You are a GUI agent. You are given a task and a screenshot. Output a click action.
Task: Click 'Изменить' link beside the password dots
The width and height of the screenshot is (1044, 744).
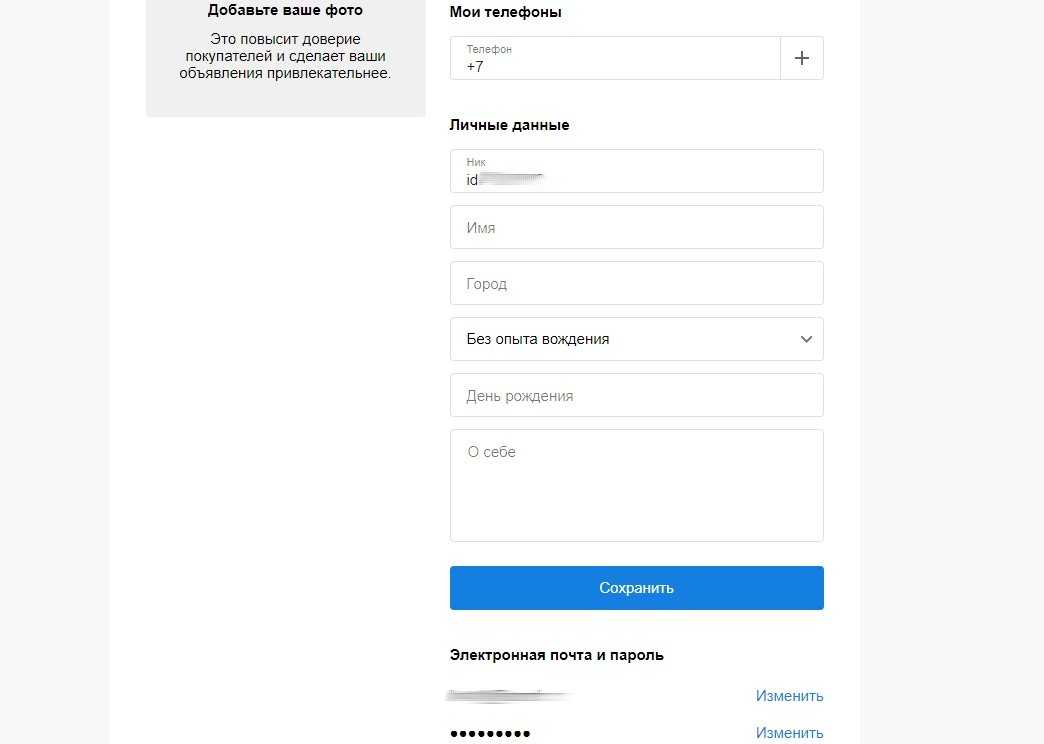(x=789, y=733)
